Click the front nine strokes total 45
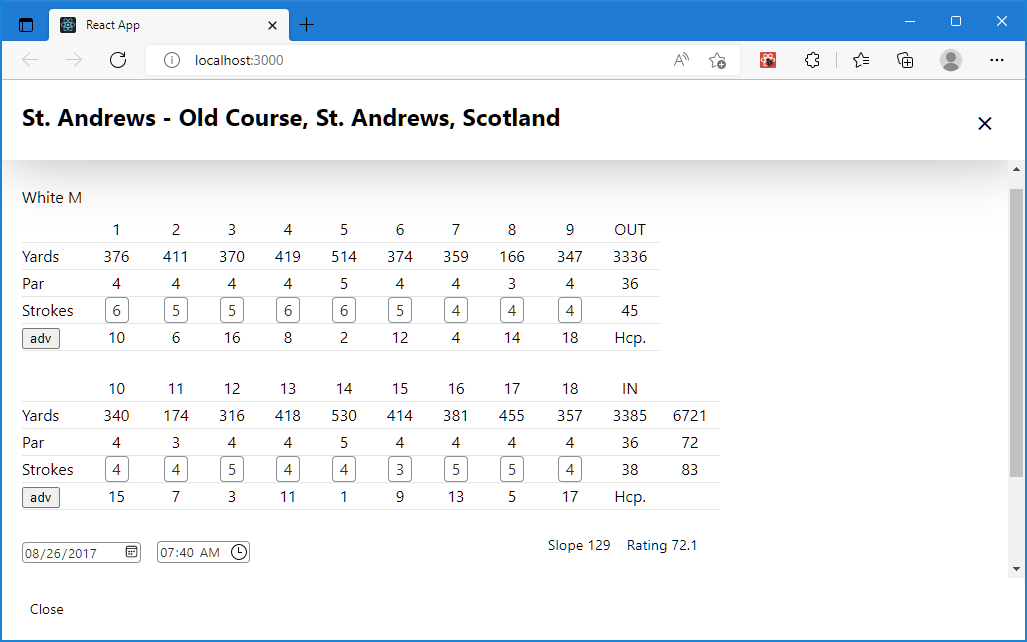Image resolution: width=1027 pixels, height=642 pixels. tap(629, 311)
